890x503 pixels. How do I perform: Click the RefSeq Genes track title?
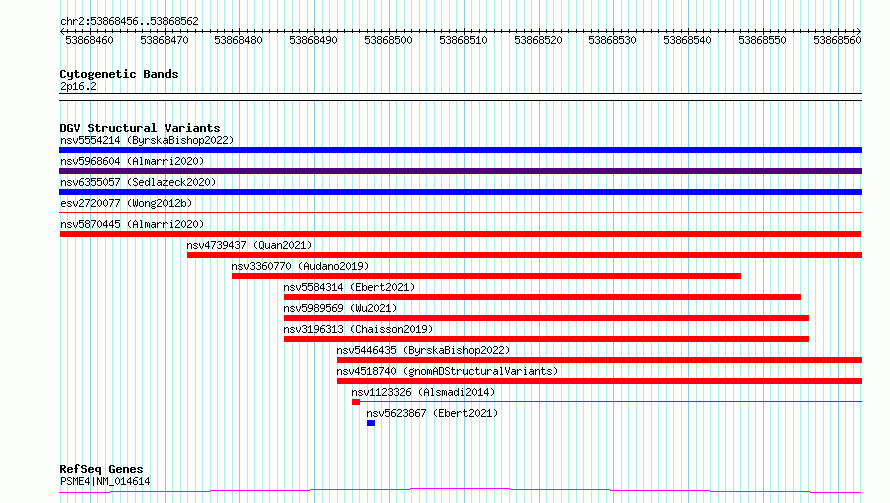point(102,469)
